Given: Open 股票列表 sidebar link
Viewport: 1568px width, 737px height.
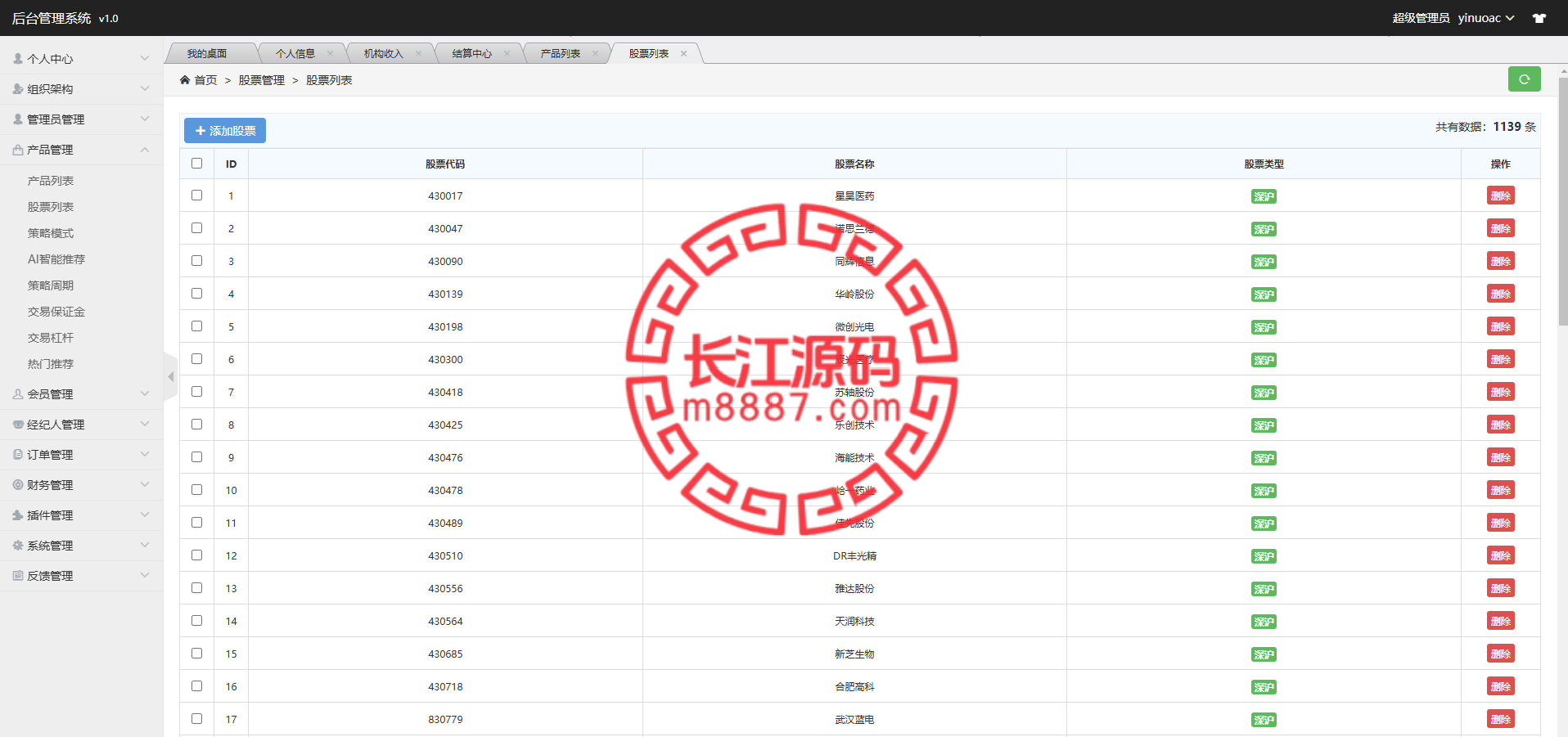Looking at the screenshot, I should [51, 207].
